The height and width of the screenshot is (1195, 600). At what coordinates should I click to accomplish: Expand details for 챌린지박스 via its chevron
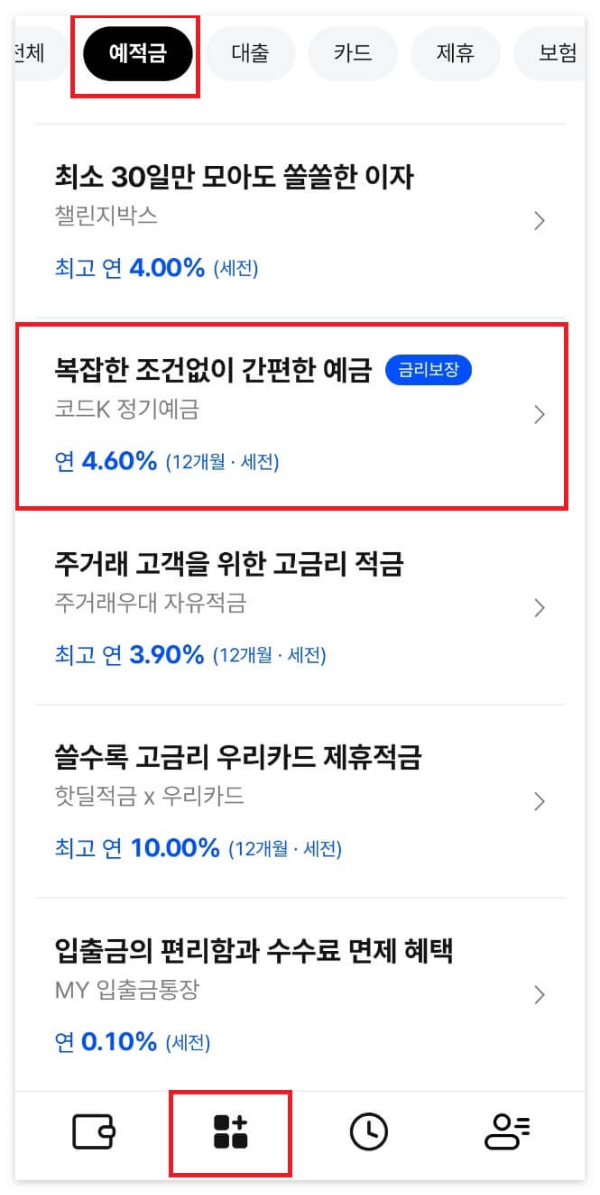coord(540,221)
